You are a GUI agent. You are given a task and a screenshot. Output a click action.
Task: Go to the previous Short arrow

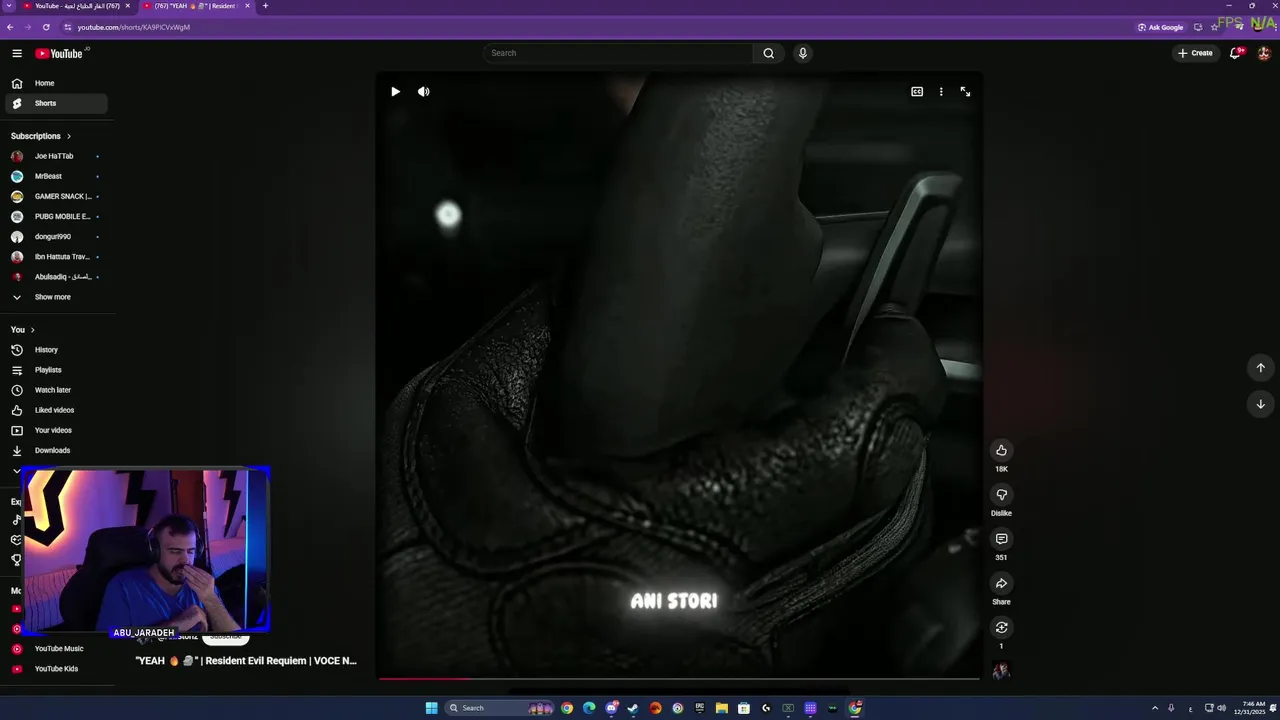pyautogui.click(x=1260, y=367)
